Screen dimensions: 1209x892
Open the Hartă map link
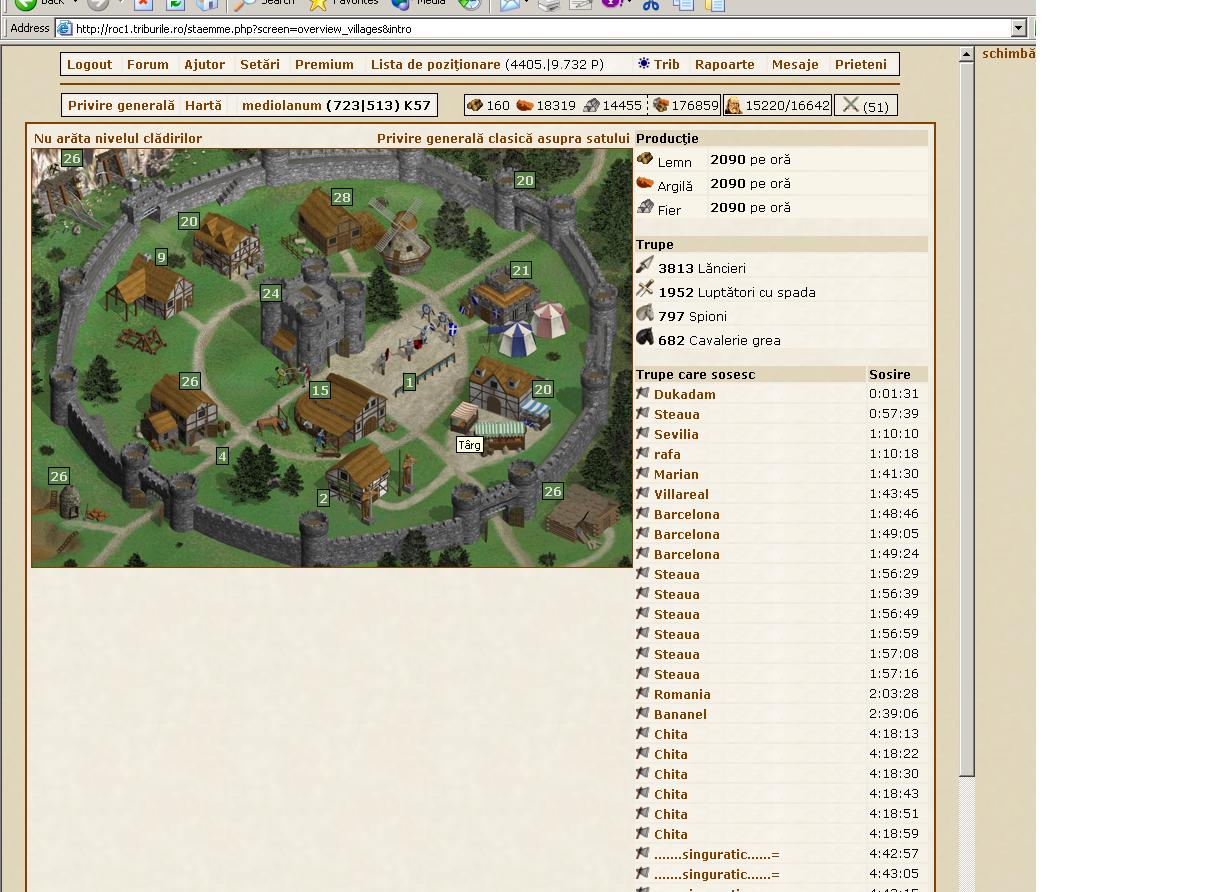pos(203,105)
